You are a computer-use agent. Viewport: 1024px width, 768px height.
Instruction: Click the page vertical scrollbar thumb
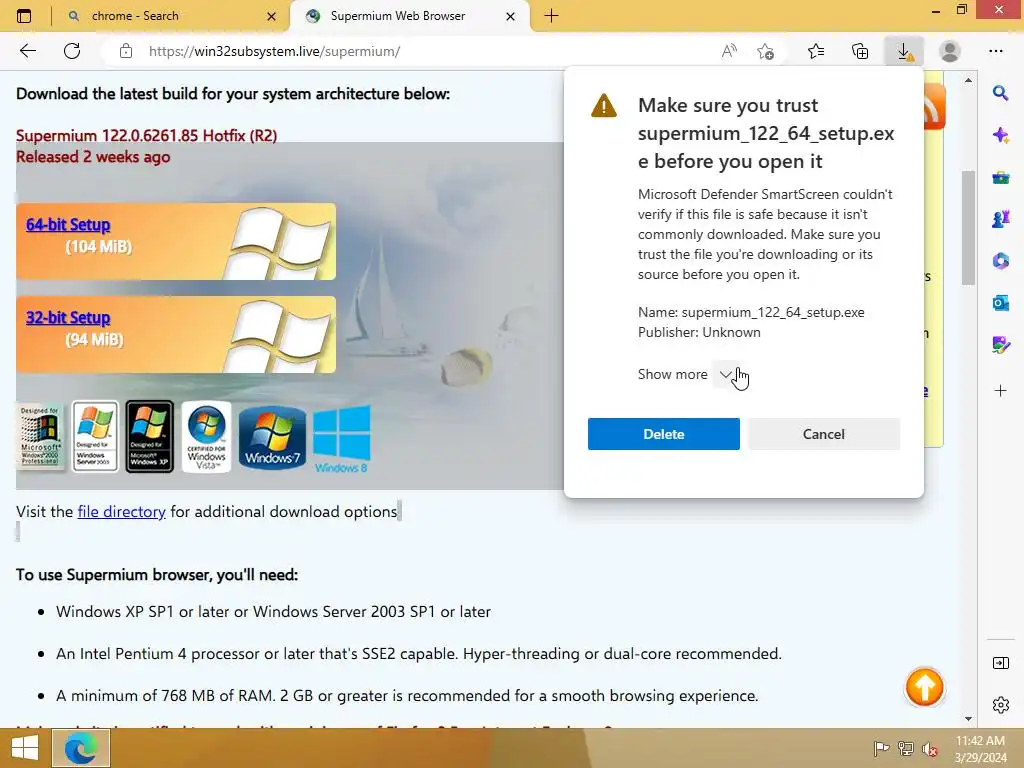[968, 227]
